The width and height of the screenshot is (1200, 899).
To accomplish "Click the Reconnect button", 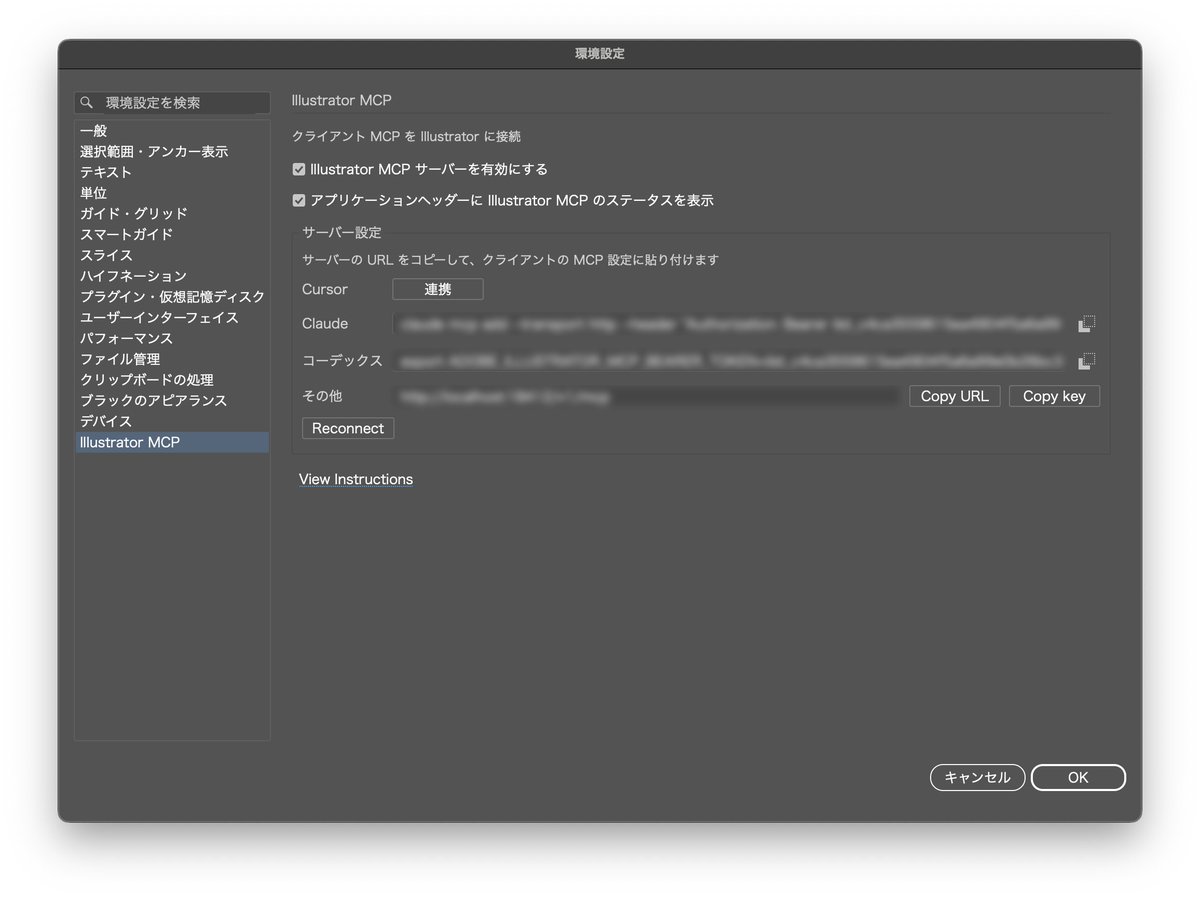I will pos(348,428).
